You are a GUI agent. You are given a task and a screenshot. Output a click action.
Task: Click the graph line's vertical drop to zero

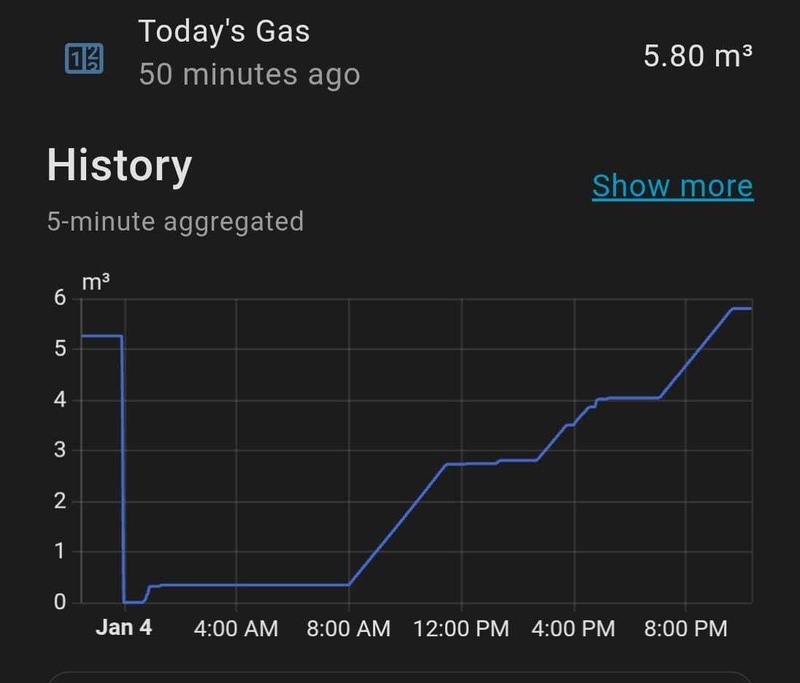coord(122,470)
